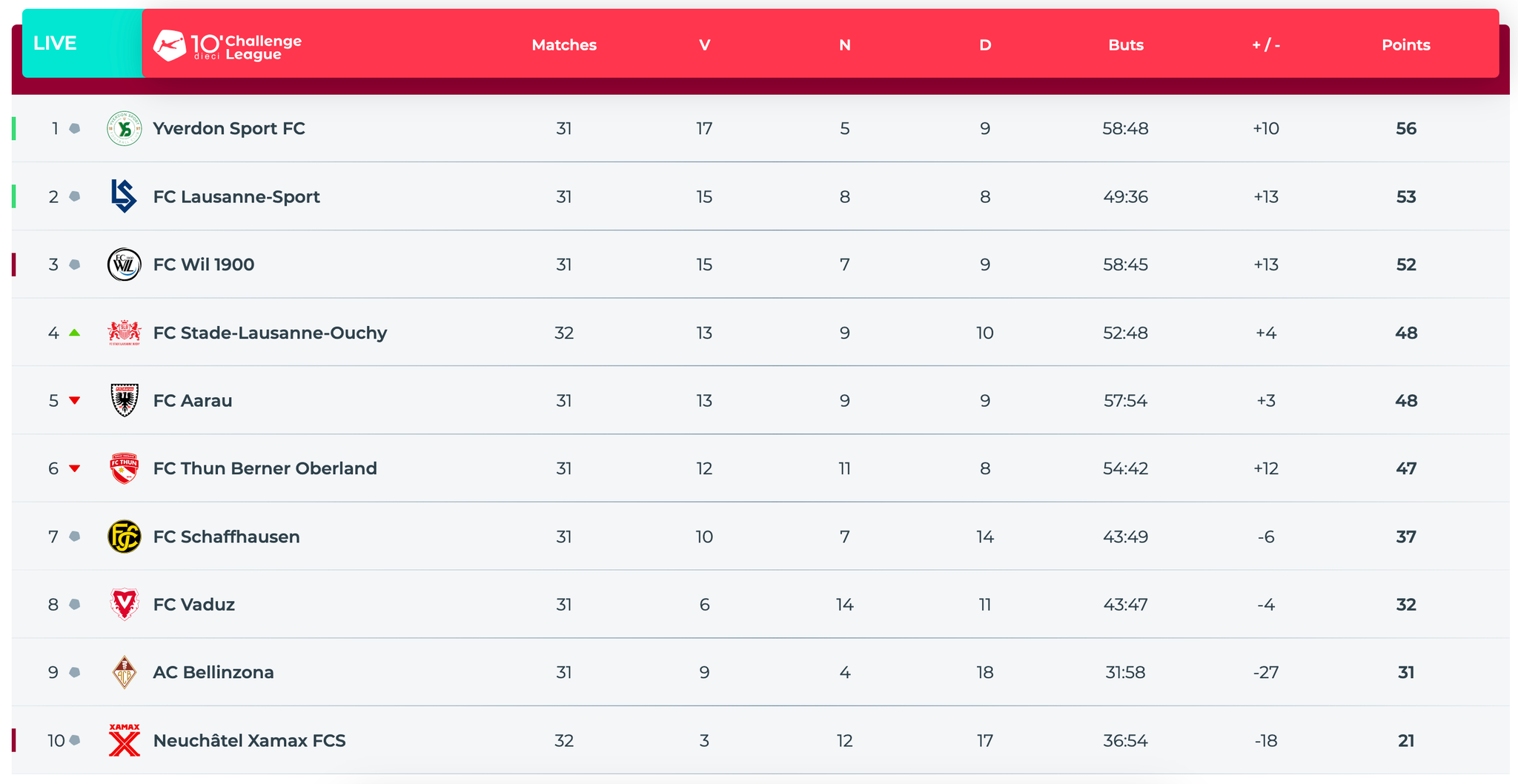Click the dieci Challenge League logo
The width and height of the screenshot is (1518, 784).
(x=228, y=46)
